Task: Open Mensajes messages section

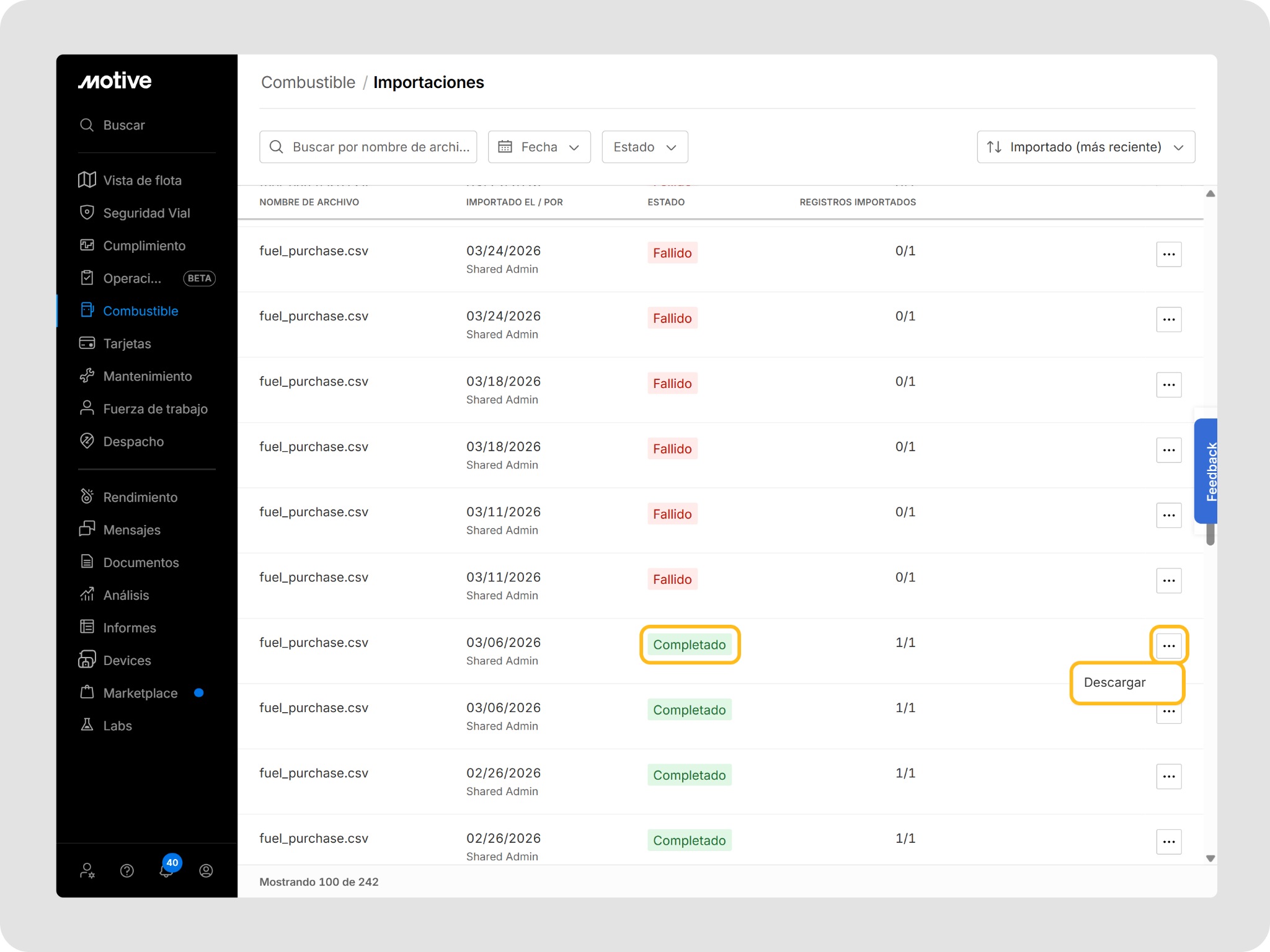Action: click(x=120, y=530)
